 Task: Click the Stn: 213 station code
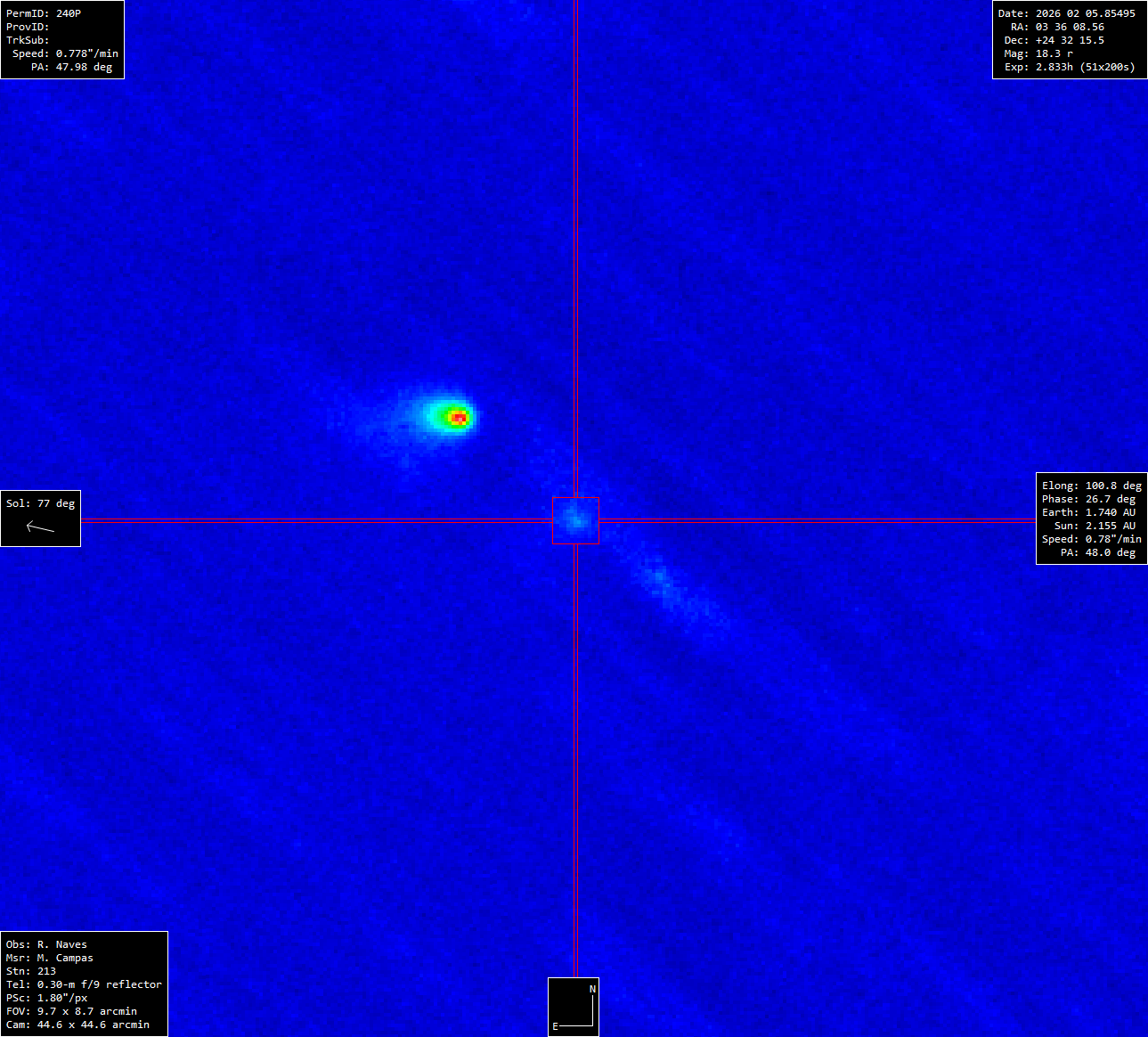point(31,971)
